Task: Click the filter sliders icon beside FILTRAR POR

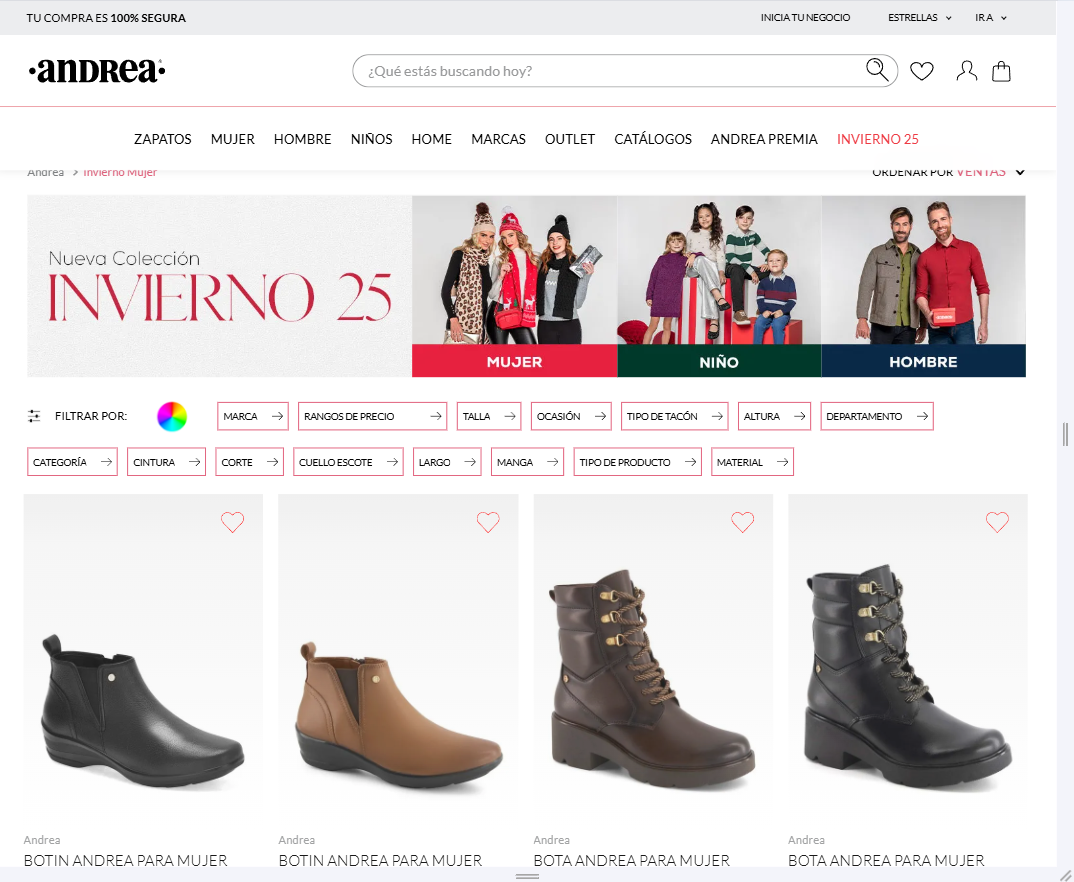Action: click(32, 416)
